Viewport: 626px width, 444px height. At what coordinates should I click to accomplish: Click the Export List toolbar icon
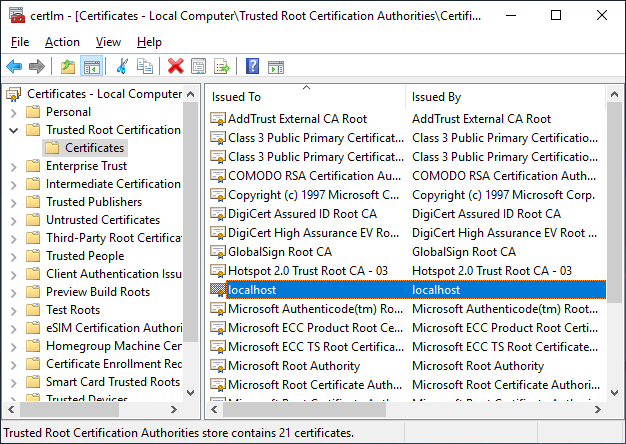(x=222, y=66)
